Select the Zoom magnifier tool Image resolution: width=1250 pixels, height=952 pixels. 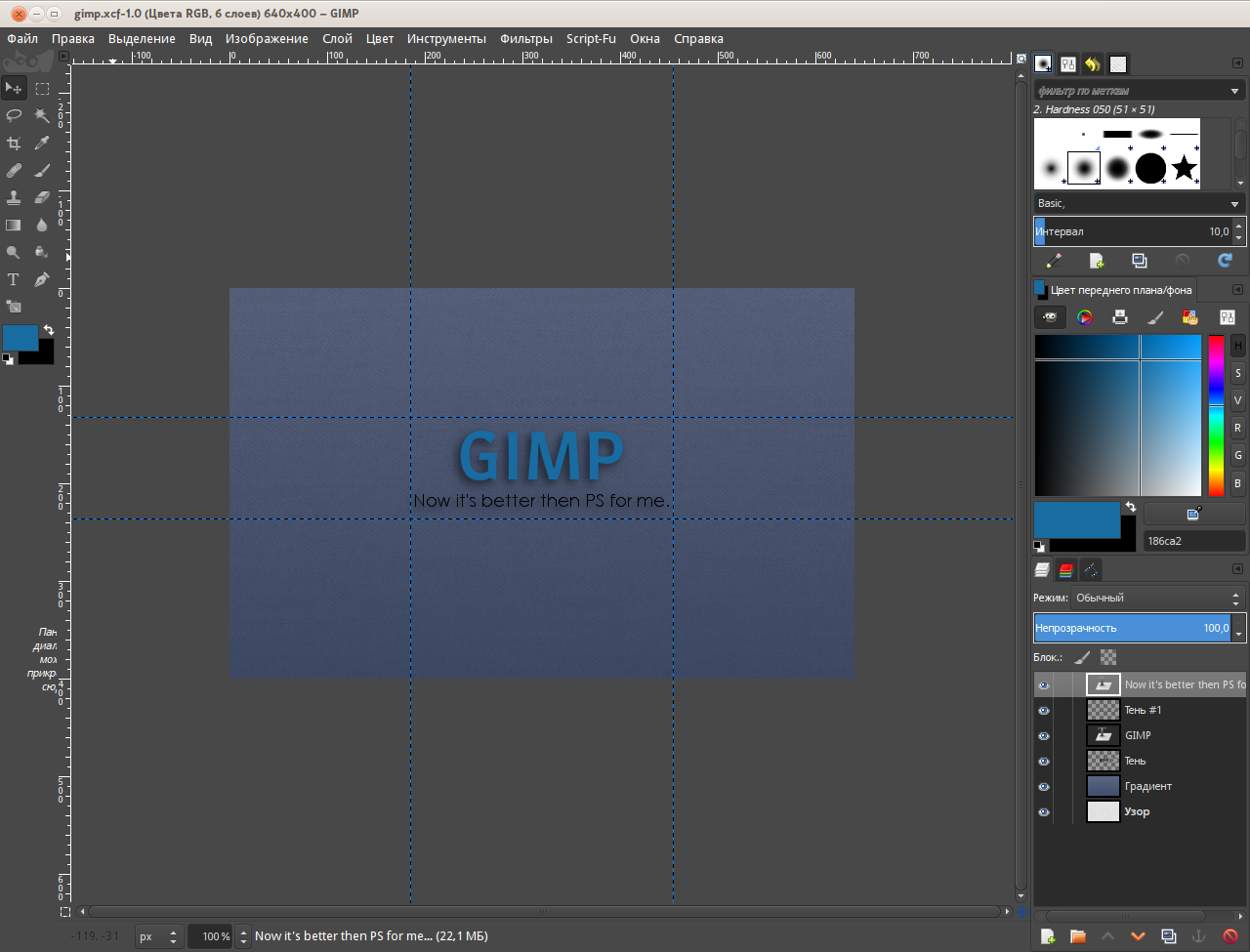(14, 252)
